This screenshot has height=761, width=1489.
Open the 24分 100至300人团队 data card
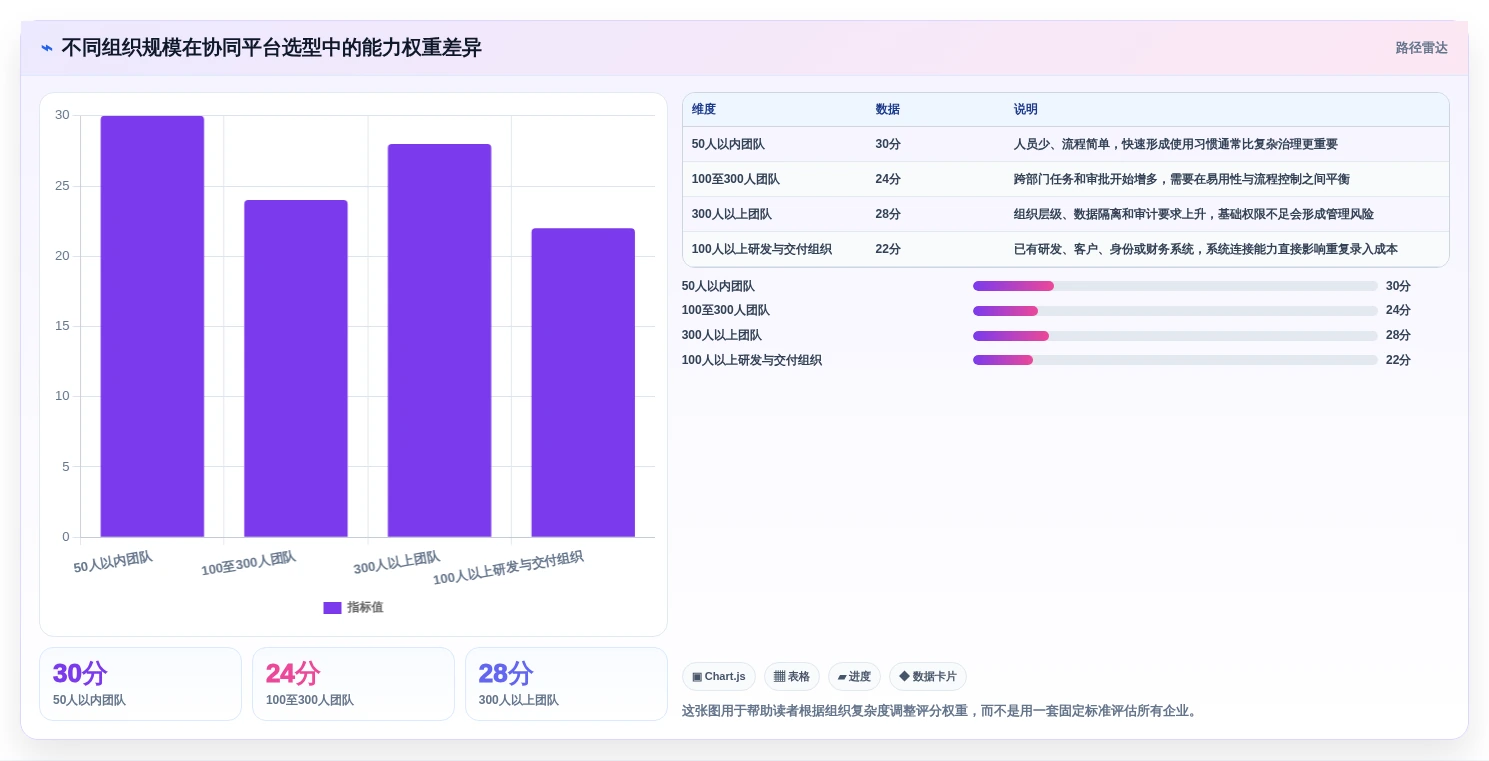click(x=353, y=684)
